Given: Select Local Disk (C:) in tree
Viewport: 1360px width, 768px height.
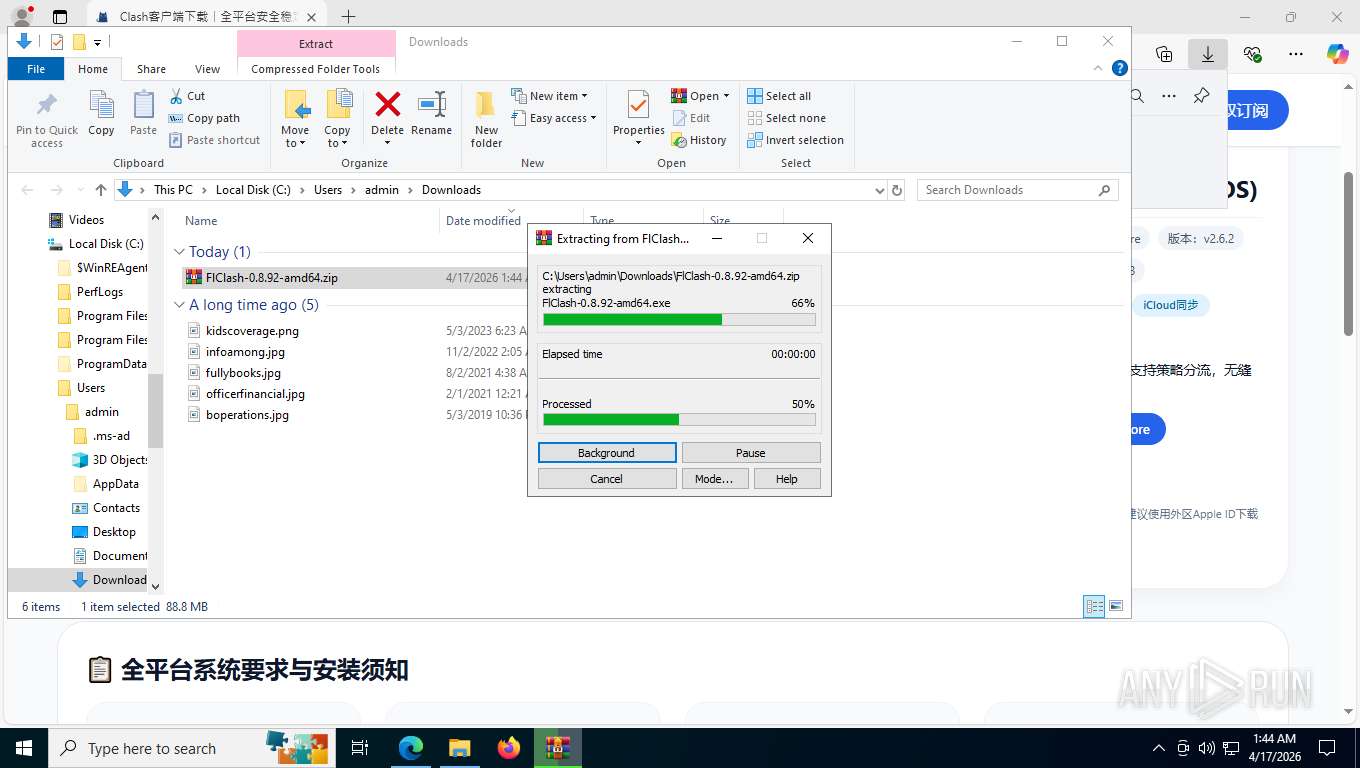Looking at the screenshot, I should (x=106, y=244).
